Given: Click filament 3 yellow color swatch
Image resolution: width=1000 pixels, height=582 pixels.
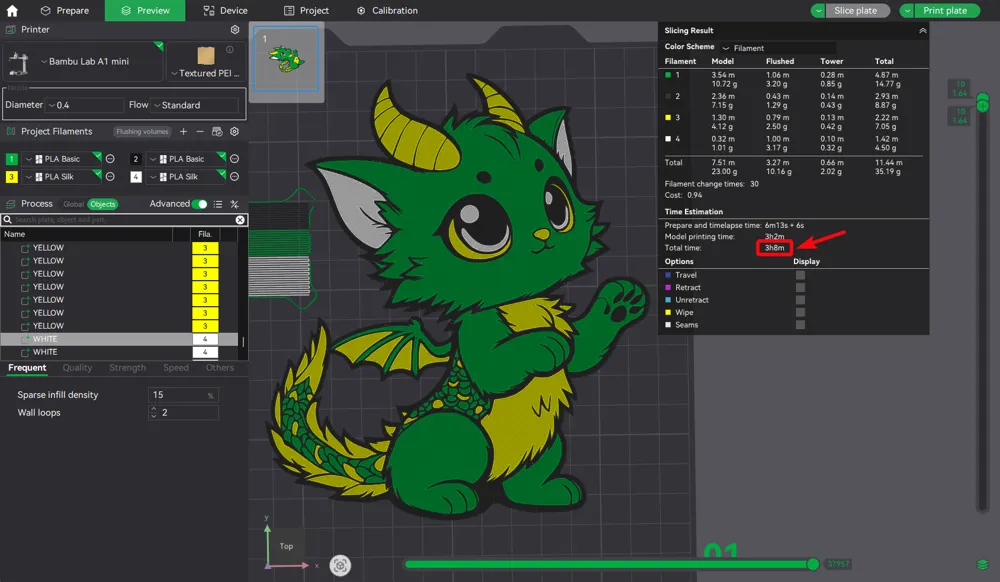Looking at the screenshot, I should point(11,177).
